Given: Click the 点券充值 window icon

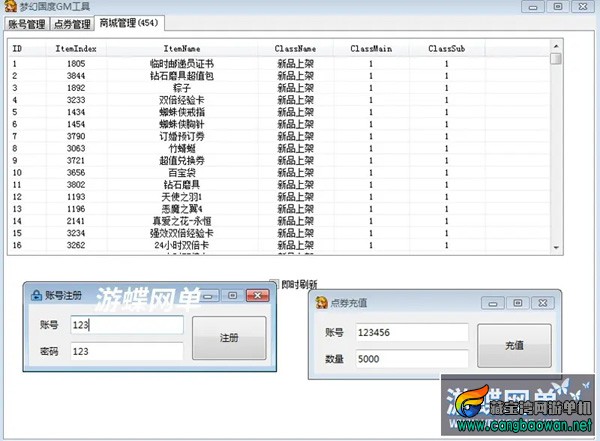Looking at the screenshot, I should coord(322,303).
